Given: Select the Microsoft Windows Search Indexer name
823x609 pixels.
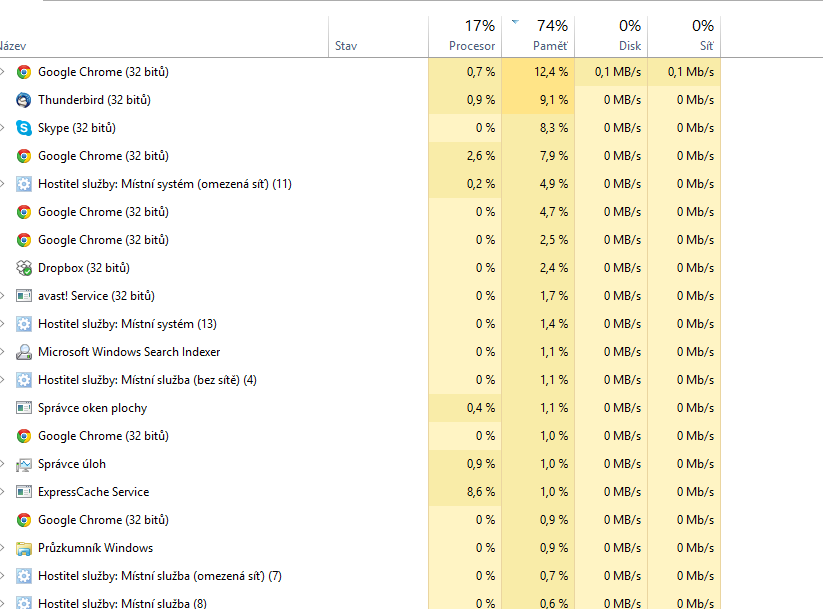Looking at the screenshot, I should [x=129, y=352].
